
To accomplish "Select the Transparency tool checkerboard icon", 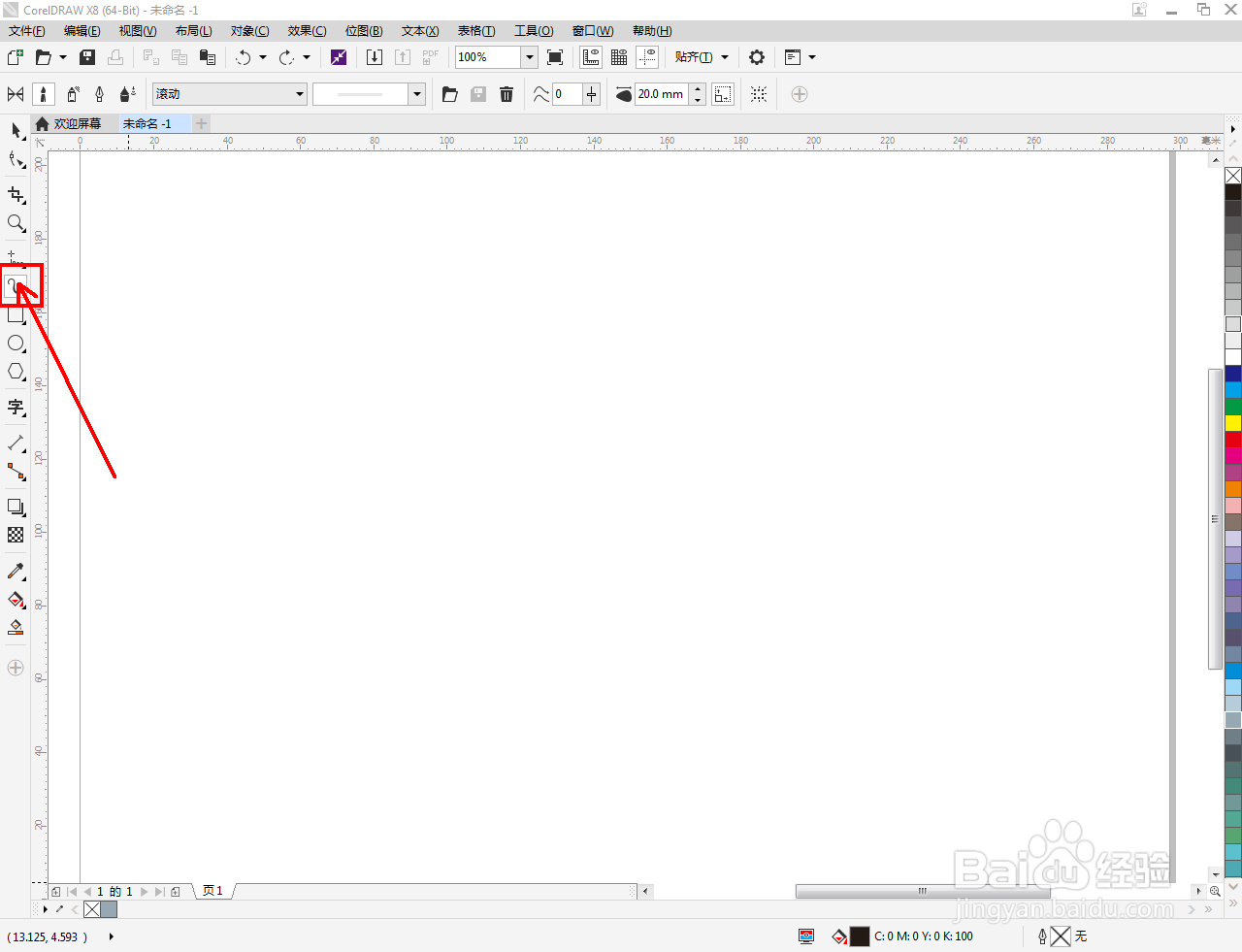I will (16, 535).
